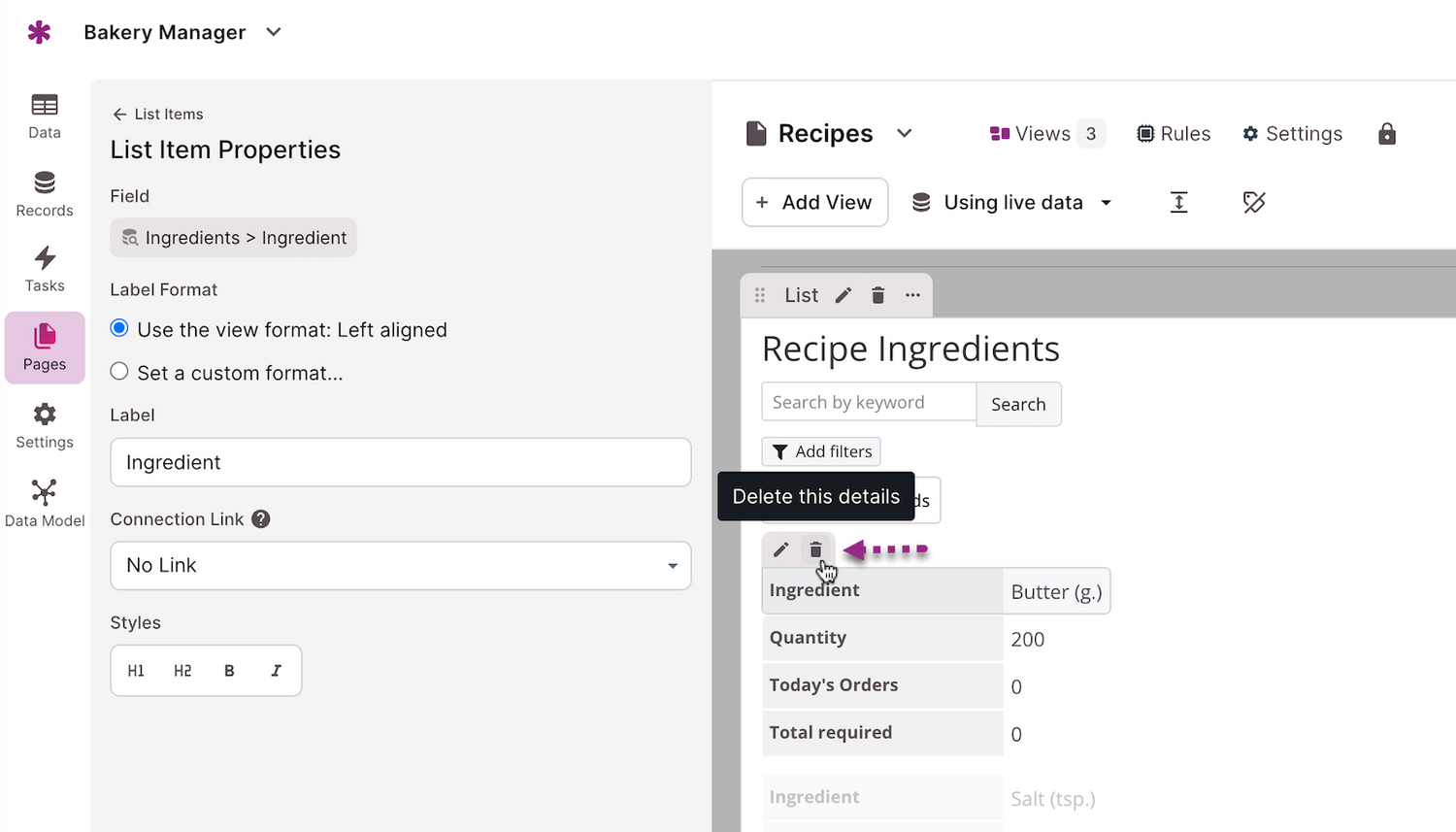Expand the Recipes page chevron
The width and height of the screenshot is (1456, 832).
pos(905,133)
